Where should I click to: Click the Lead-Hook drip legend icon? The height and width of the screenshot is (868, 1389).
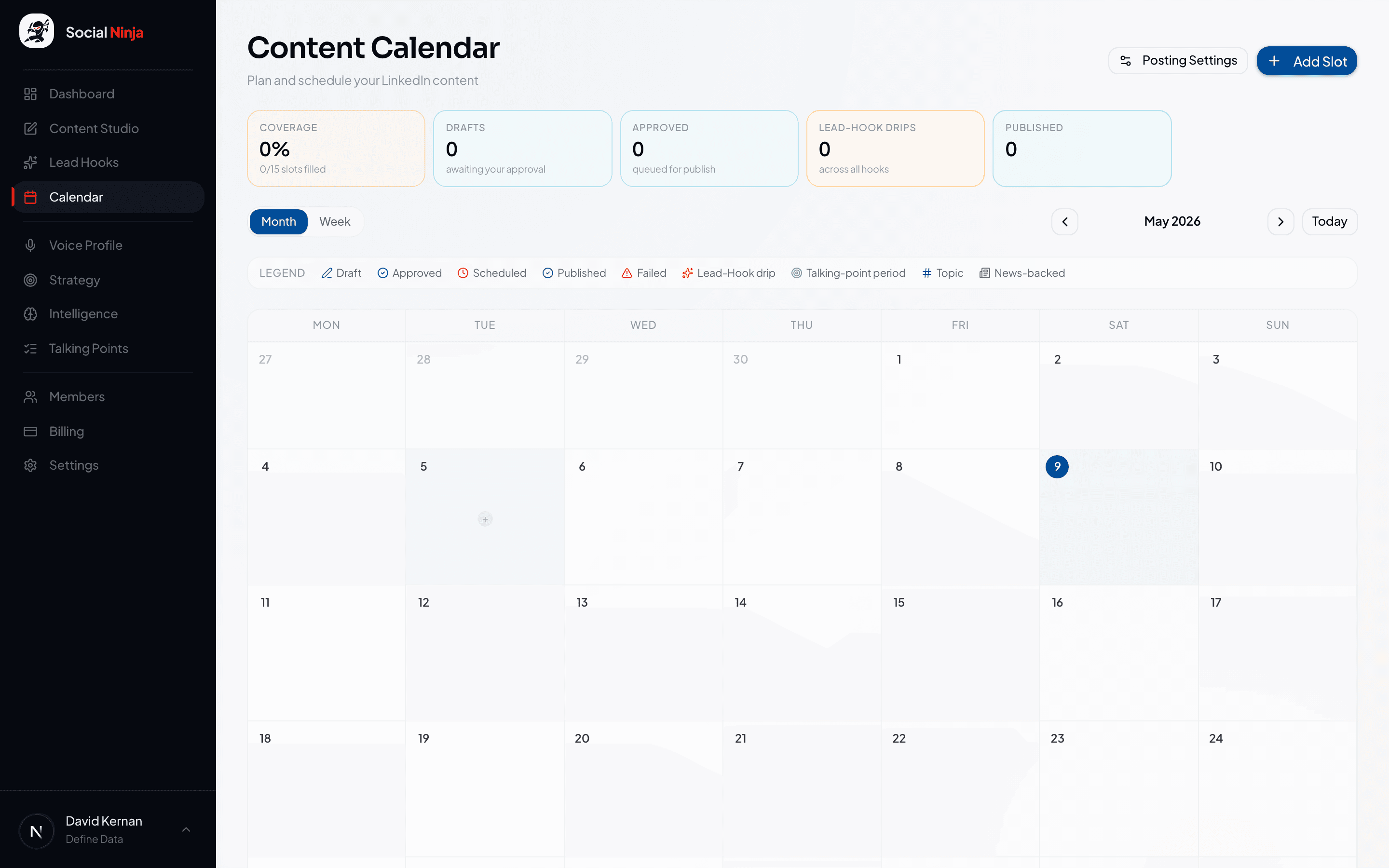(x=687, y=273)
